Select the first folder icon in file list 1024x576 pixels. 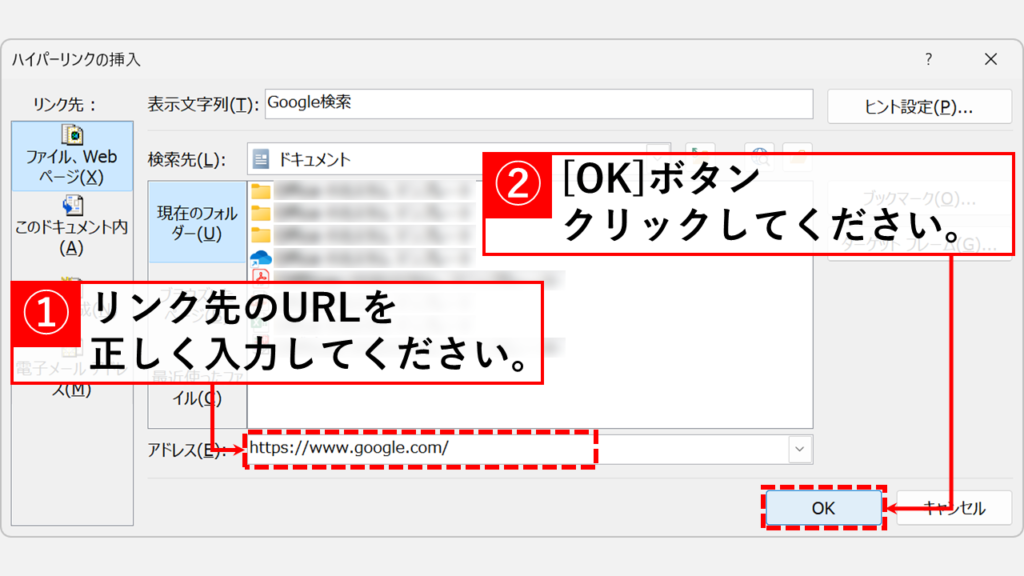[x=261, y=191]
